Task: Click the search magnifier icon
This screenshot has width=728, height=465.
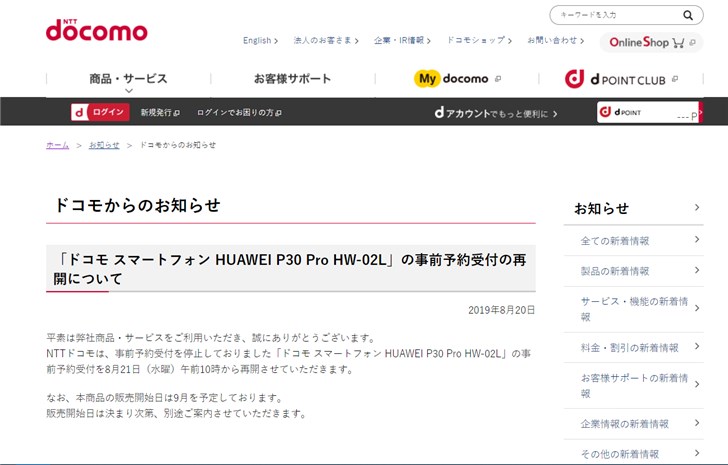Action: click(x=688, y=15)
